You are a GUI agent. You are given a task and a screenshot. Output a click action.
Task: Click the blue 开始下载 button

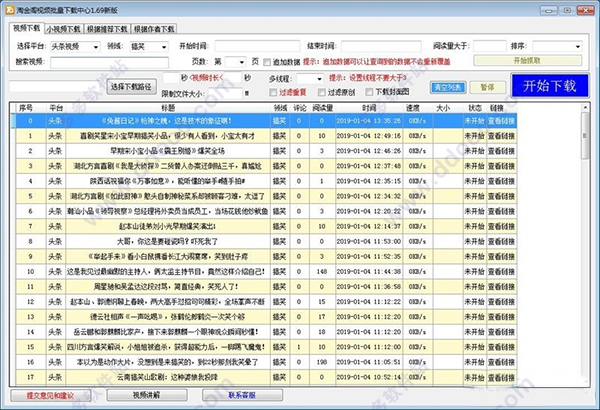pos(549,86)
